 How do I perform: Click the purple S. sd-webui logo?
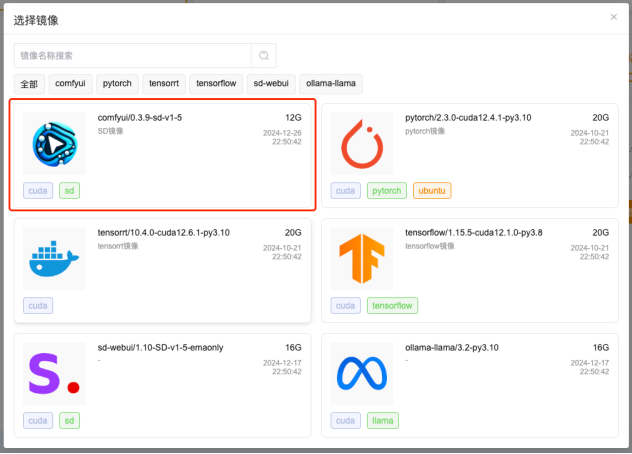point(54,373)
